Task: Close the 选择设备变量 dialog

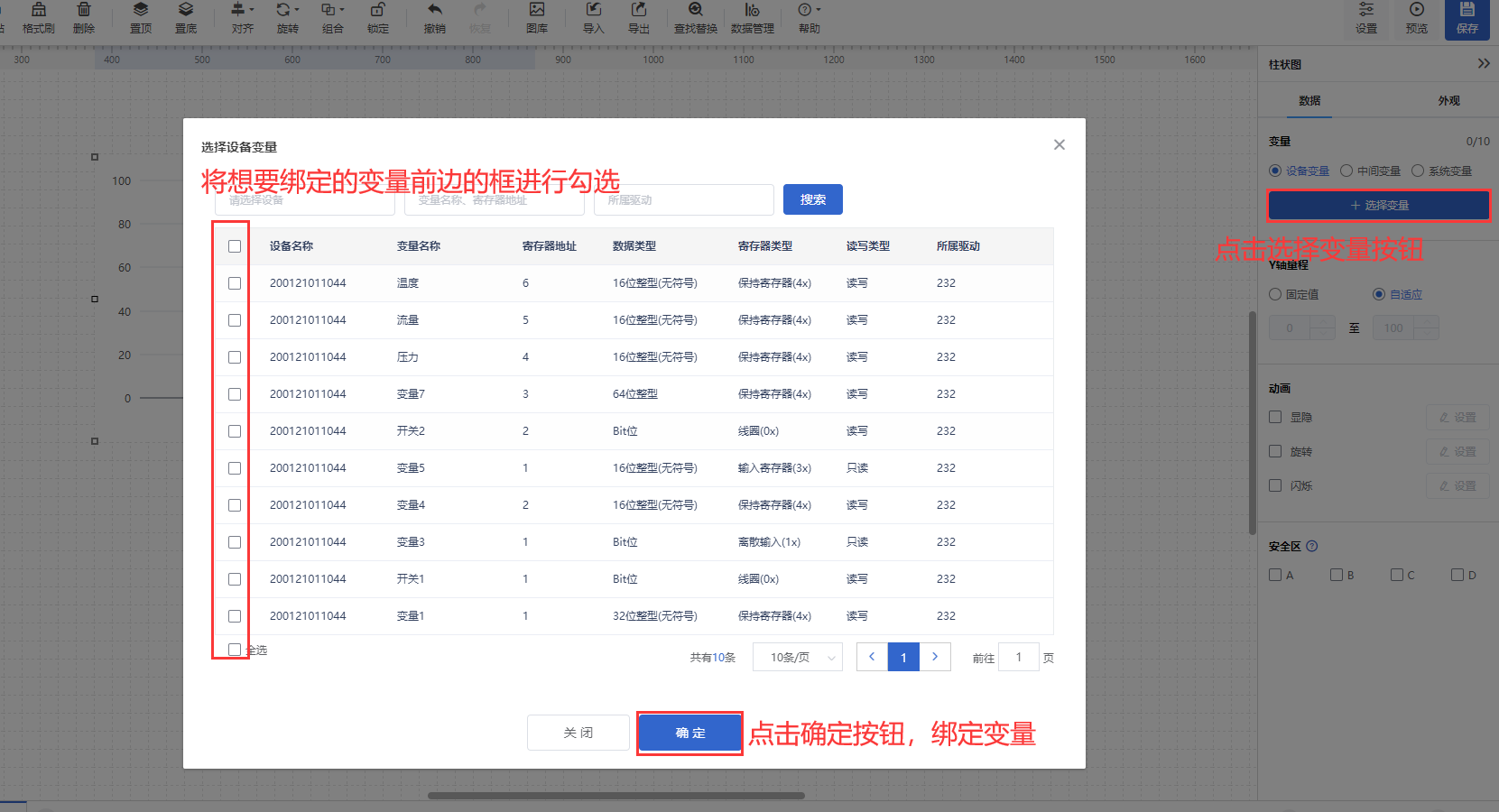Action: 1059,144
